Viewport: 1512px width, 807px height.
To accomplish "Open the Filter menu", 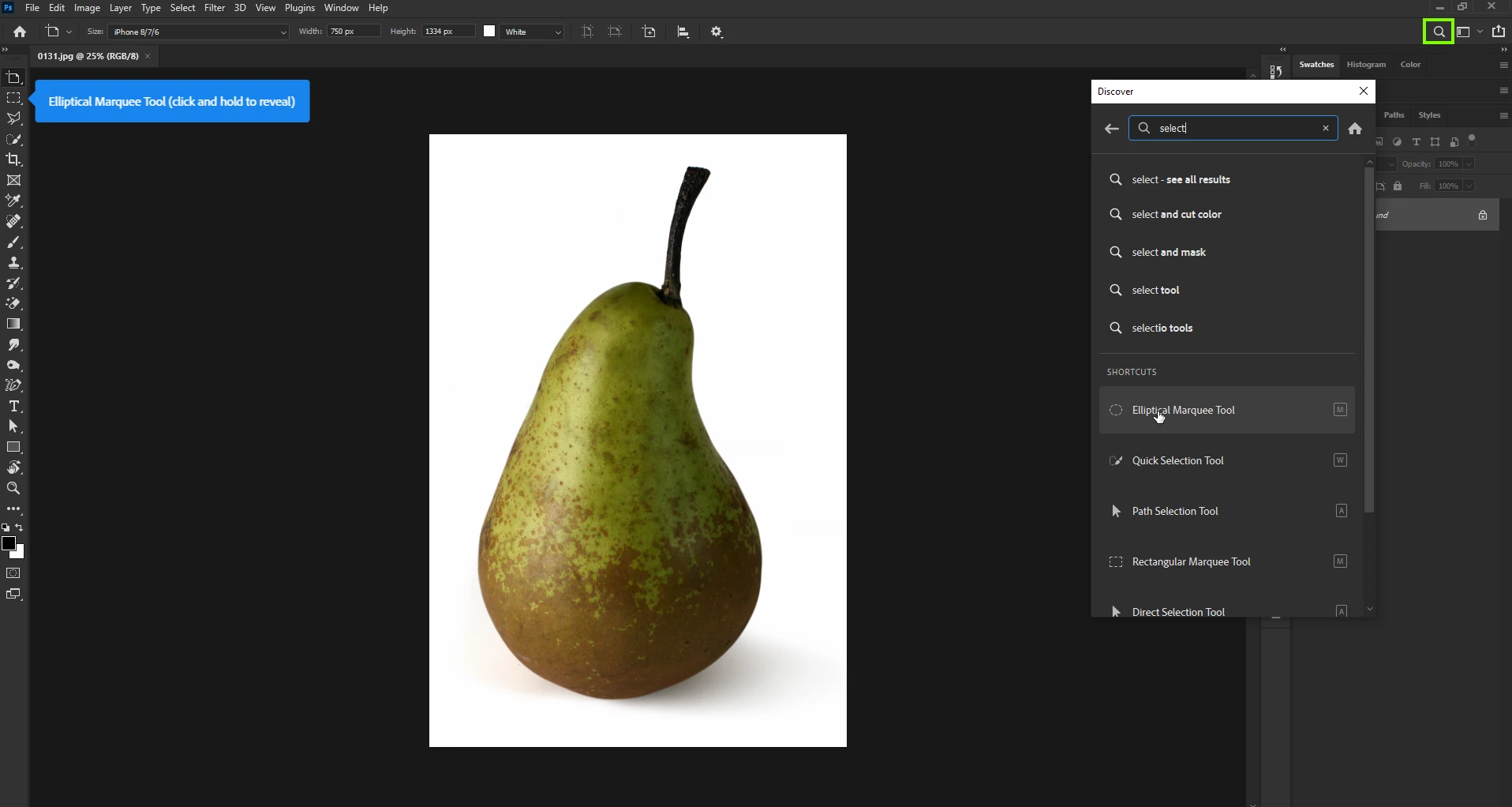I will pos(215,8).
